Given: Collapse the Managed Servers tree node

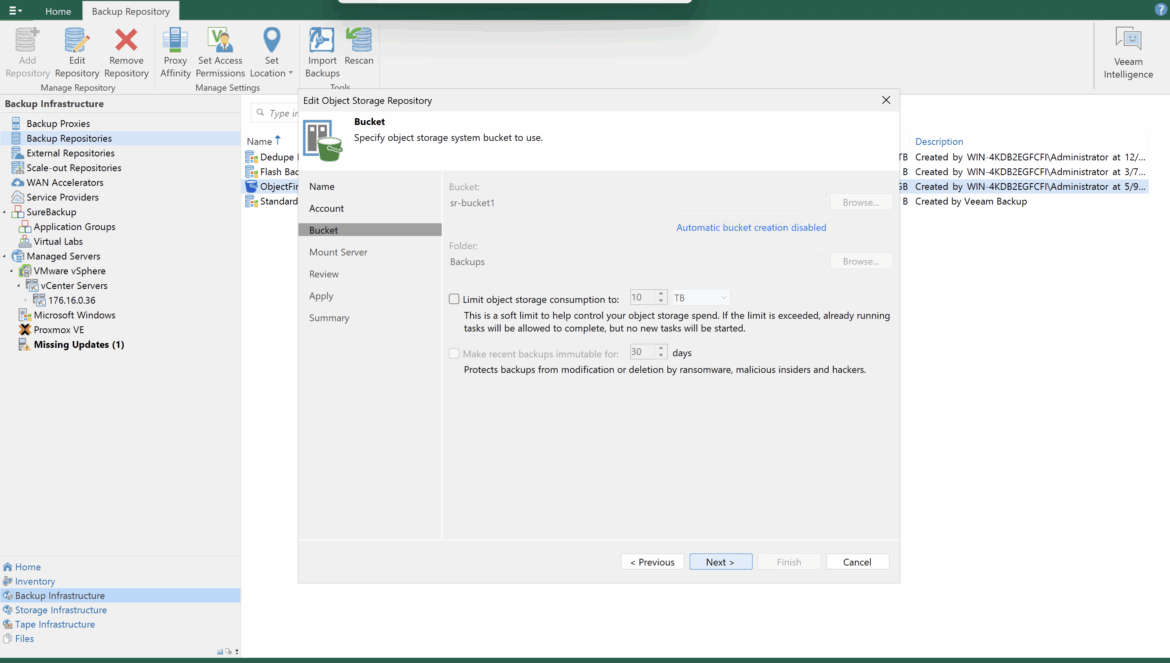Looking at the screenshot, I should click(4, 257).
